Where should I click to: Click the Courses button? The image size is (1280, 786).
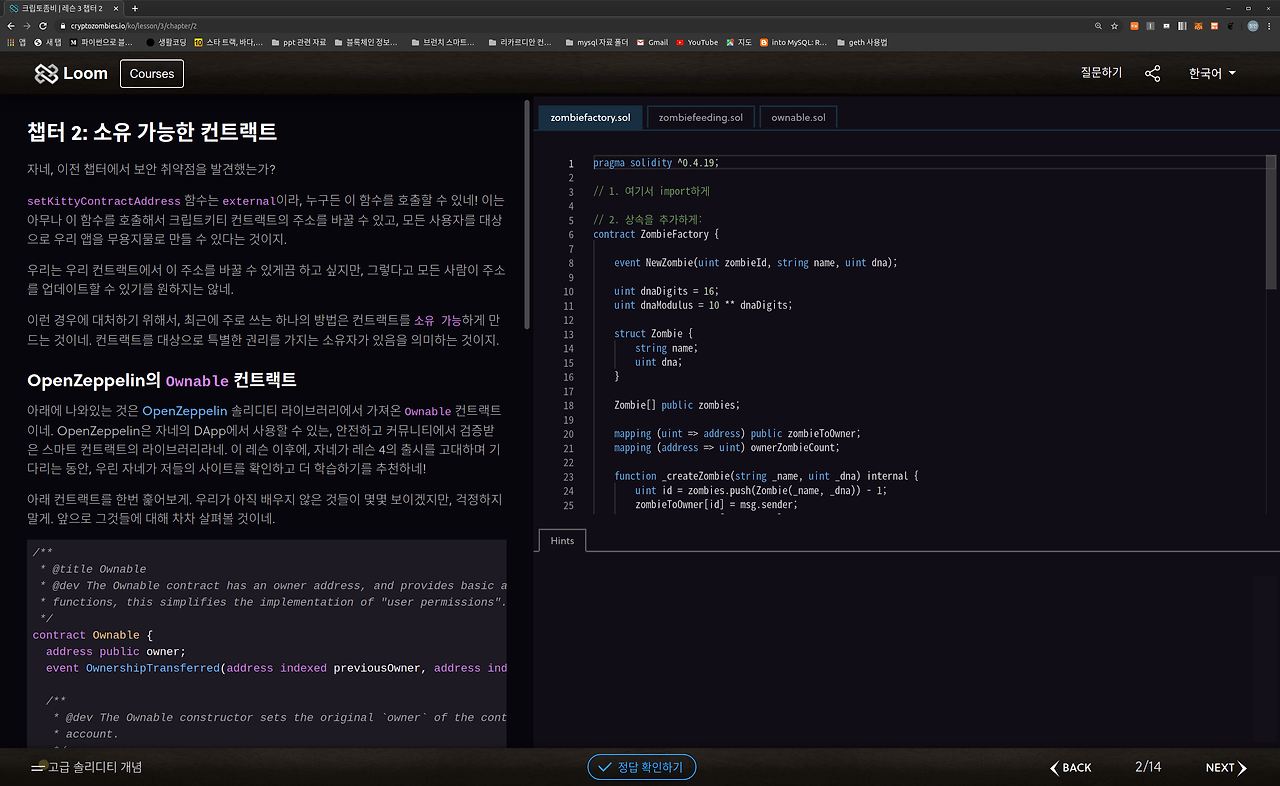pyautogui.click(x=152, y=73)
